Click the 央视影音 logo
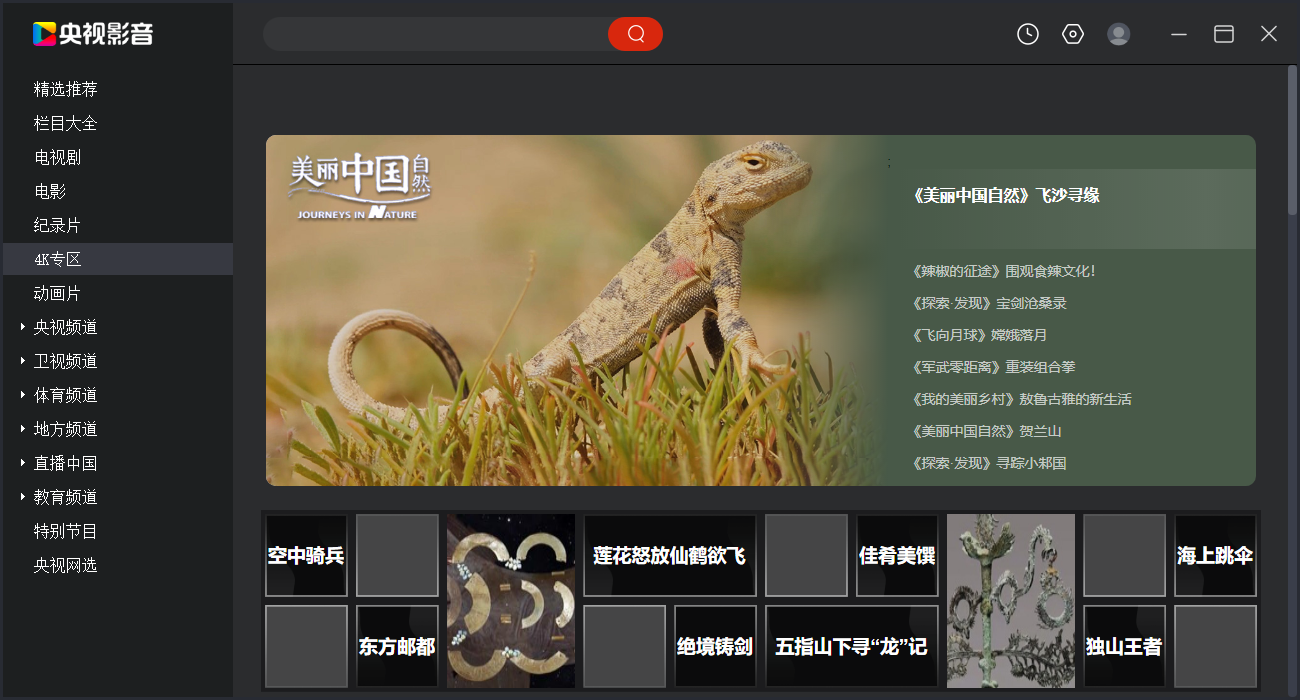The height and width of the screenshot is (700, 1300). (x=93, y=34)
